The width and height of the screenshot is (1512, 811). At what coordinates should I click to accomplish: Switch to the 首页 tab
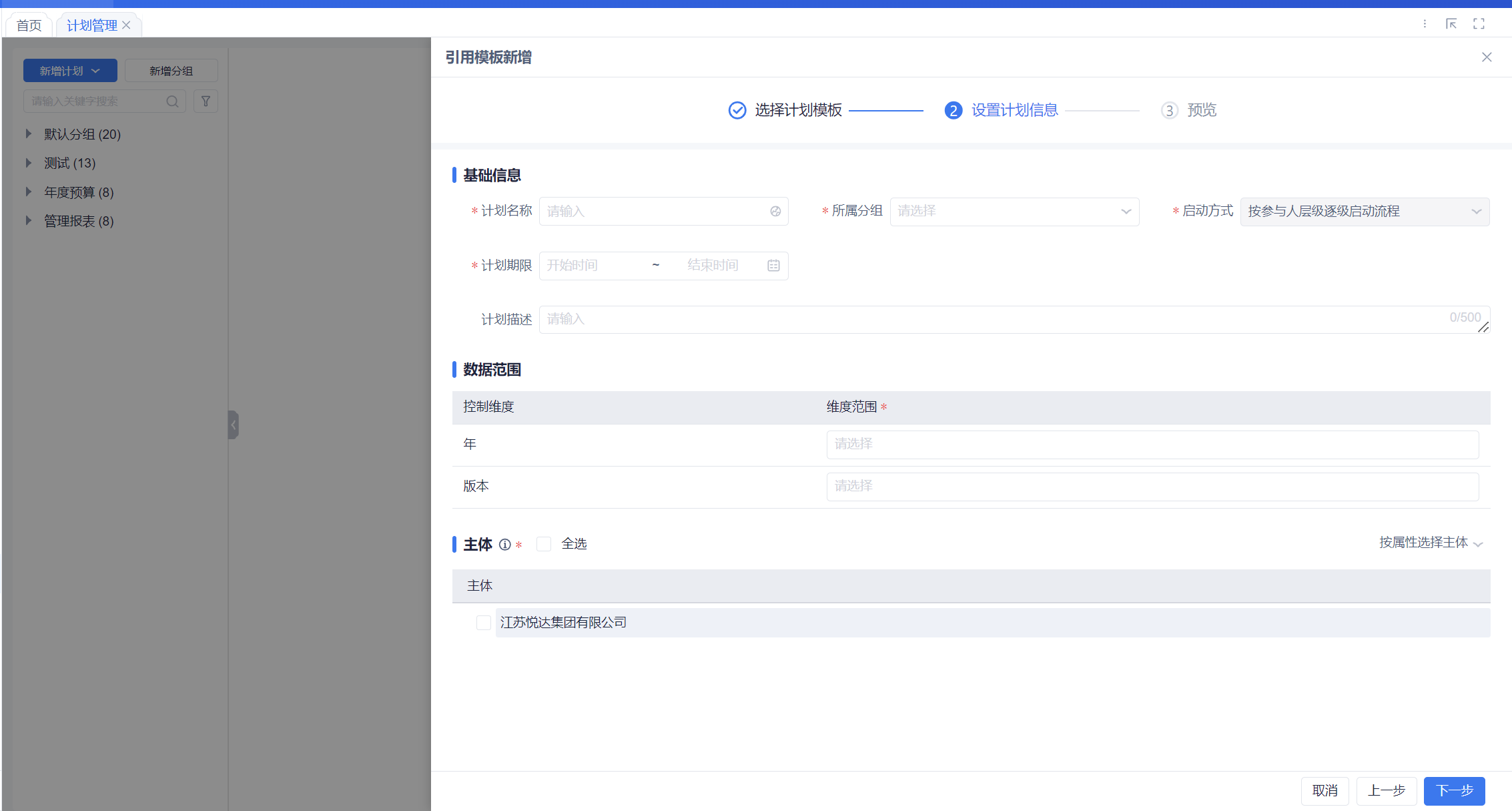click(x=29, y=25)
